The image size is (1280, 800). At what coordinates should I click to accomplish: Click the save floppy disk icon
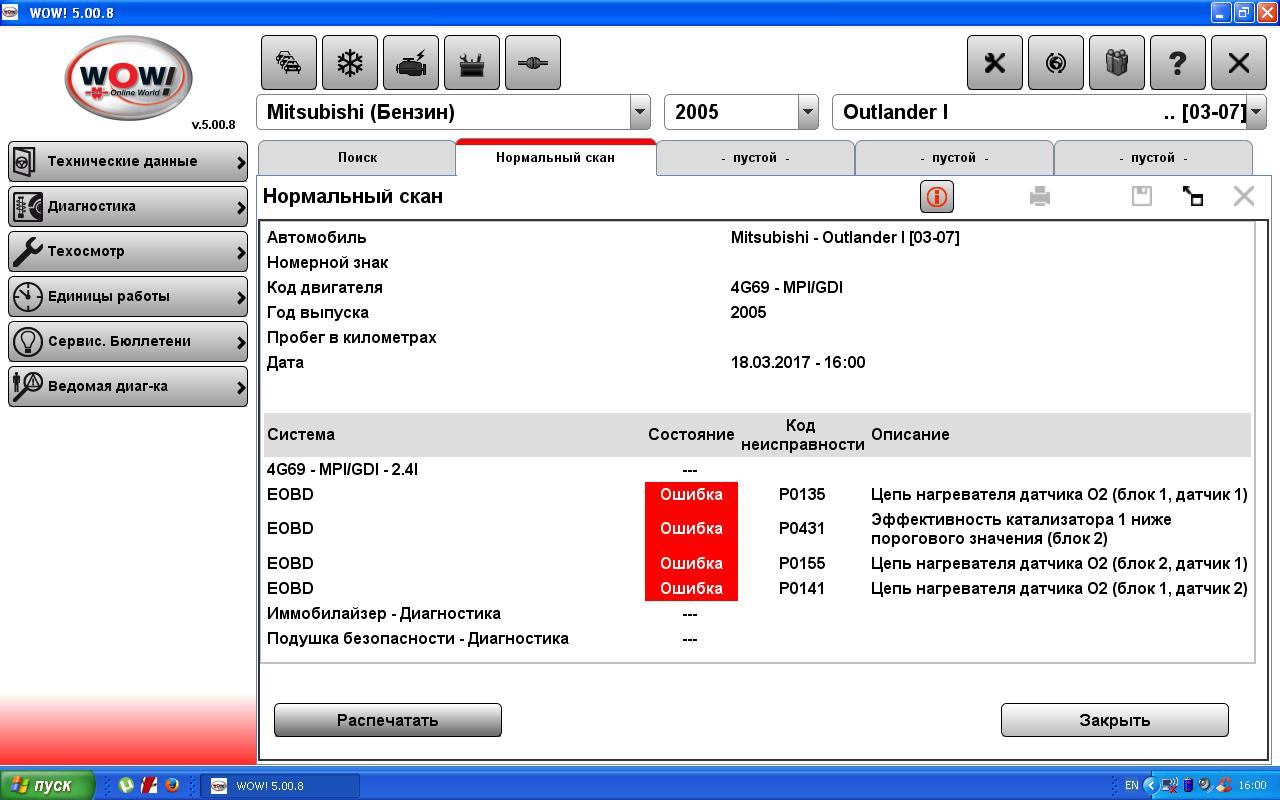pyautogui.click(x=1142, y=196)
